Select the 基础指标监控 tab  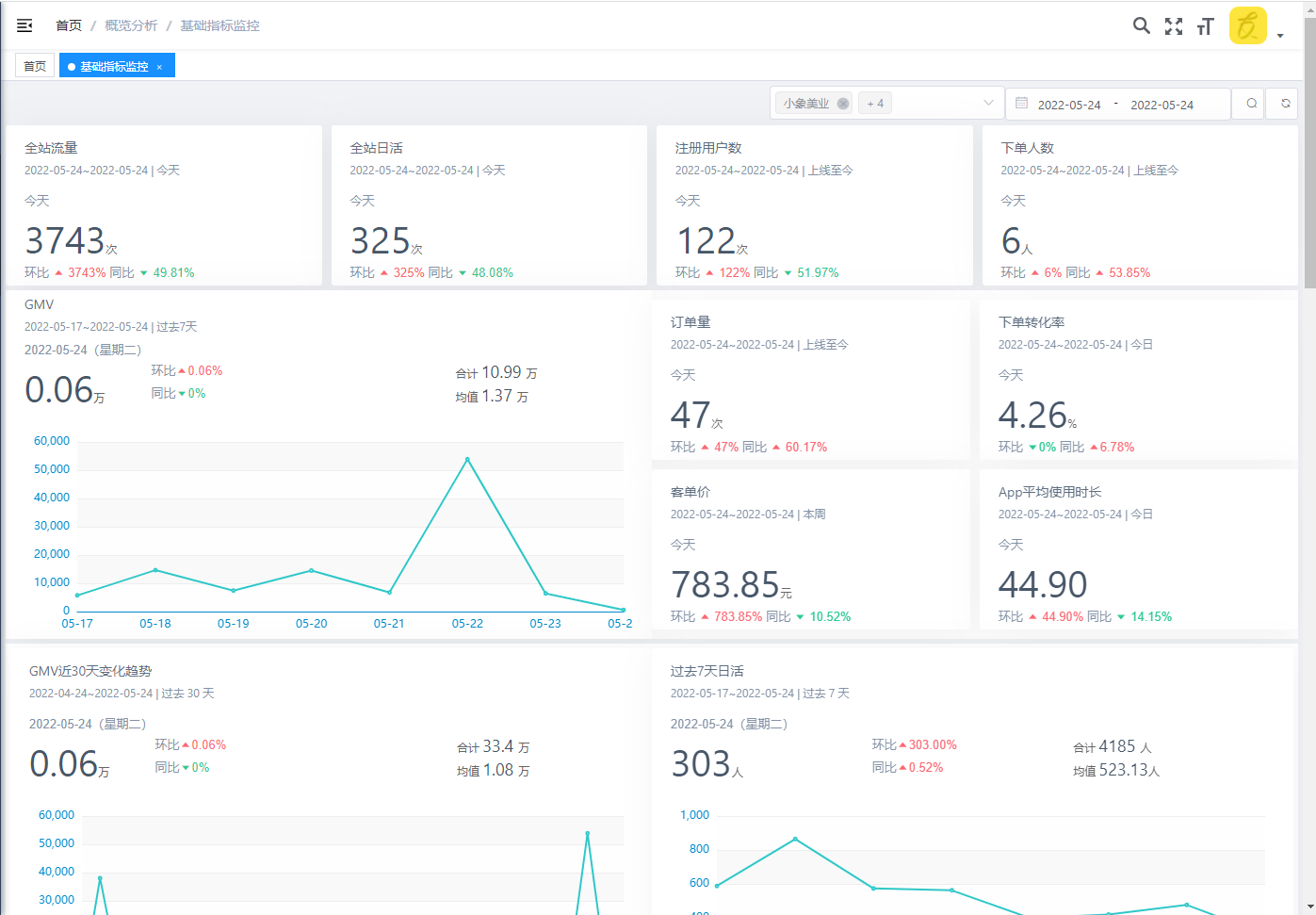[113, 66]
